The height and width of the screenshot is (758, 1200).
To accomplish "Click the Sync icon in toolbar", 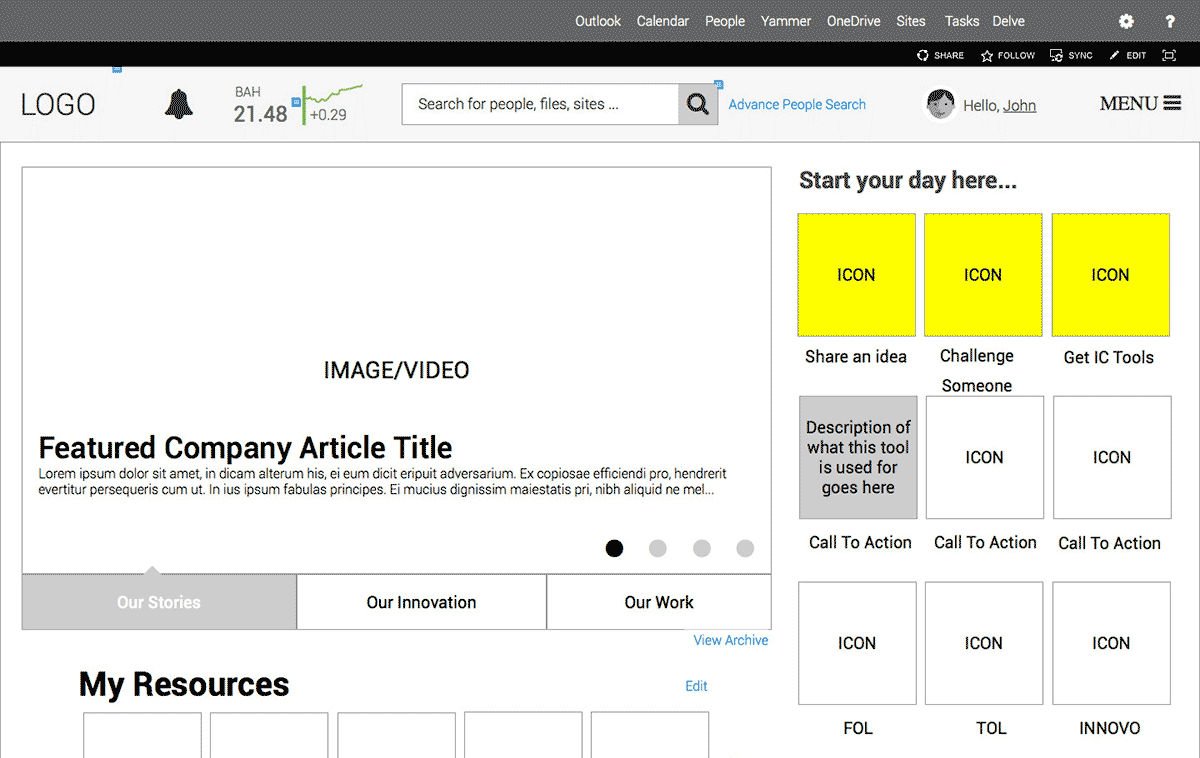I will click(1056, 56).
